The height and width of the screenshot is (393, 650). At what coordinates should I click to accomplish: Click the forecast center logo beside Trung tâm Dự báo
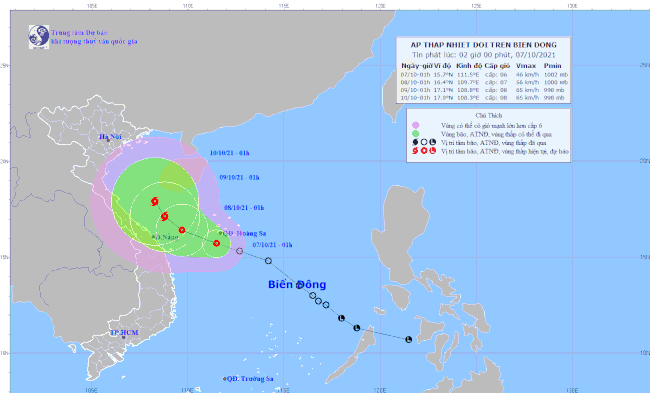[39, 36]
